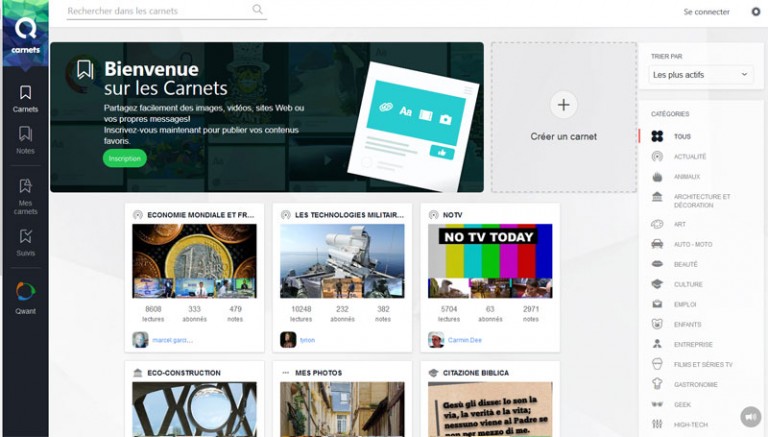Click the search magnifier icon

point(257,9)
